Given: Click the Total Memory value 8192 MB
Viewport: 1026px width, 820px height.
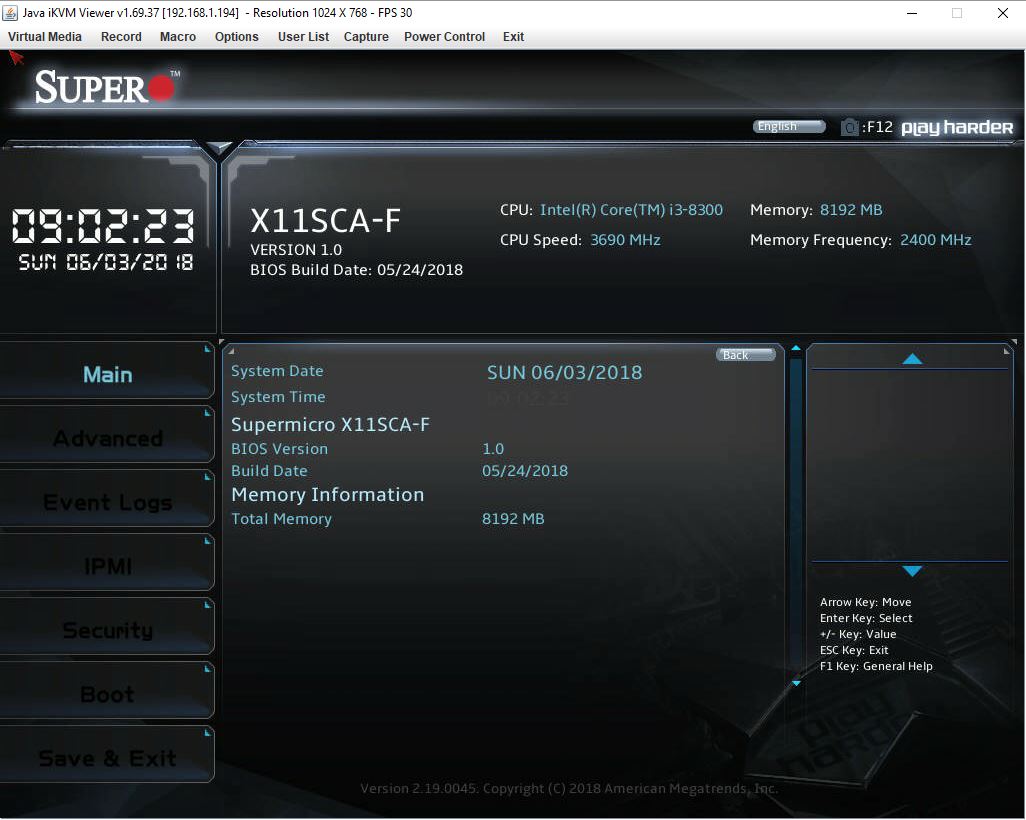Looking at the screenshot, I should (x=513, y=519).
